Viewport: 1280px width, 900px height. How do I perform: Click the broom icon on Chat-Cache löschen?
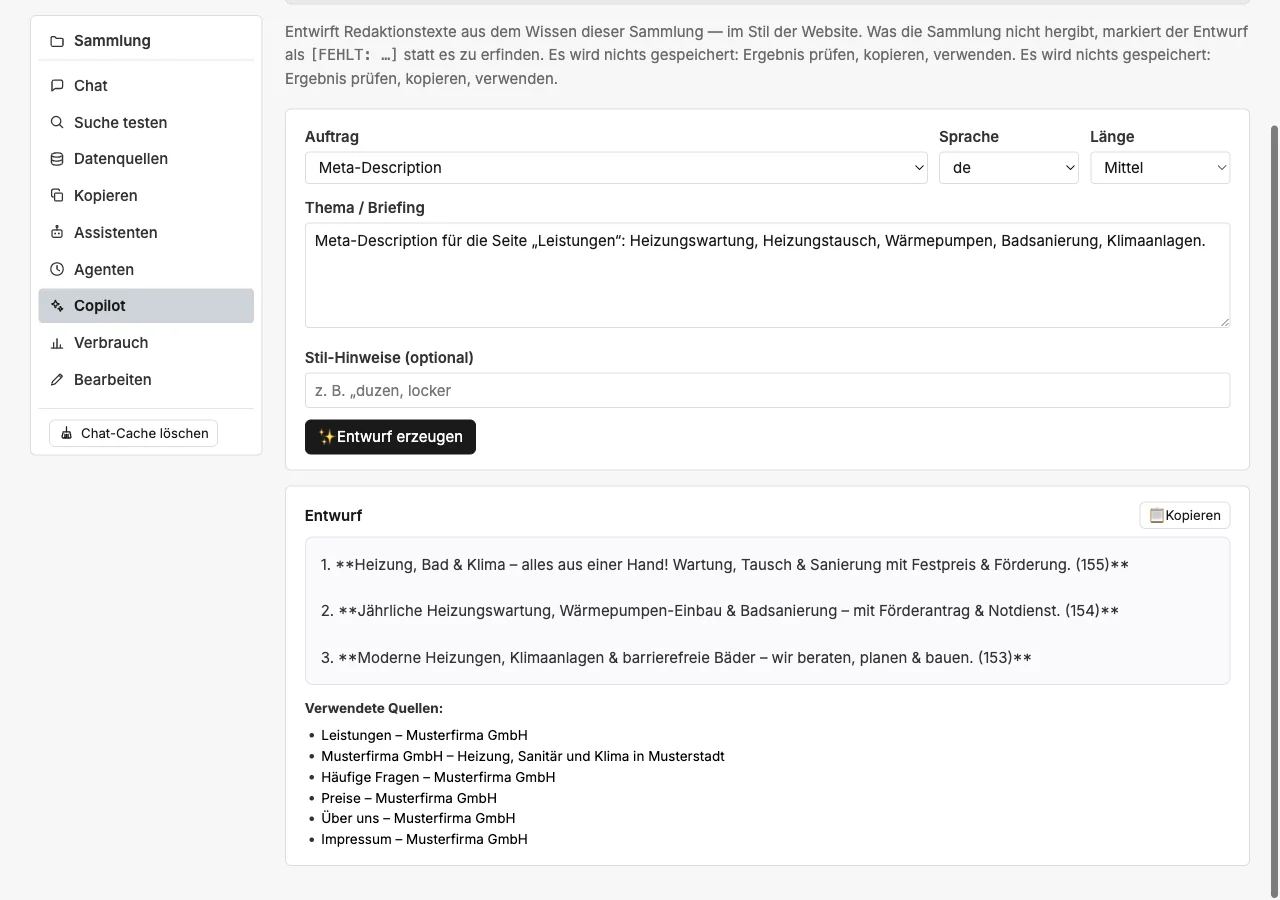[67, 433]
